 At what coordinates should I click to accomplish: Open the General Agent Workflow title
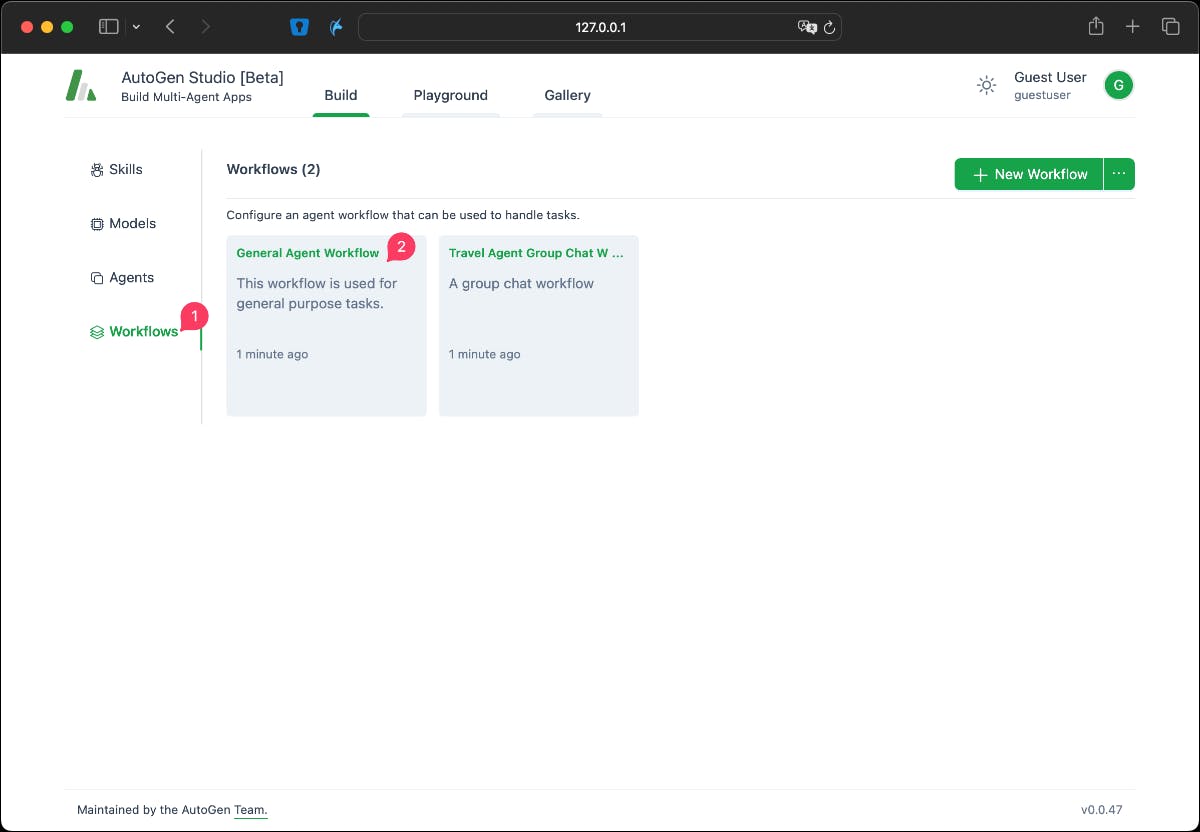pyautogui.click(x=308, y=253)
